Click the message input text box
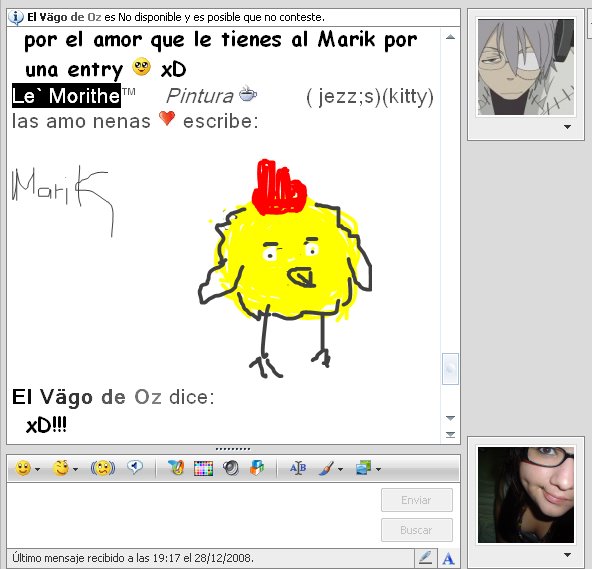This screenshot has width=592, height=569. 193,515
